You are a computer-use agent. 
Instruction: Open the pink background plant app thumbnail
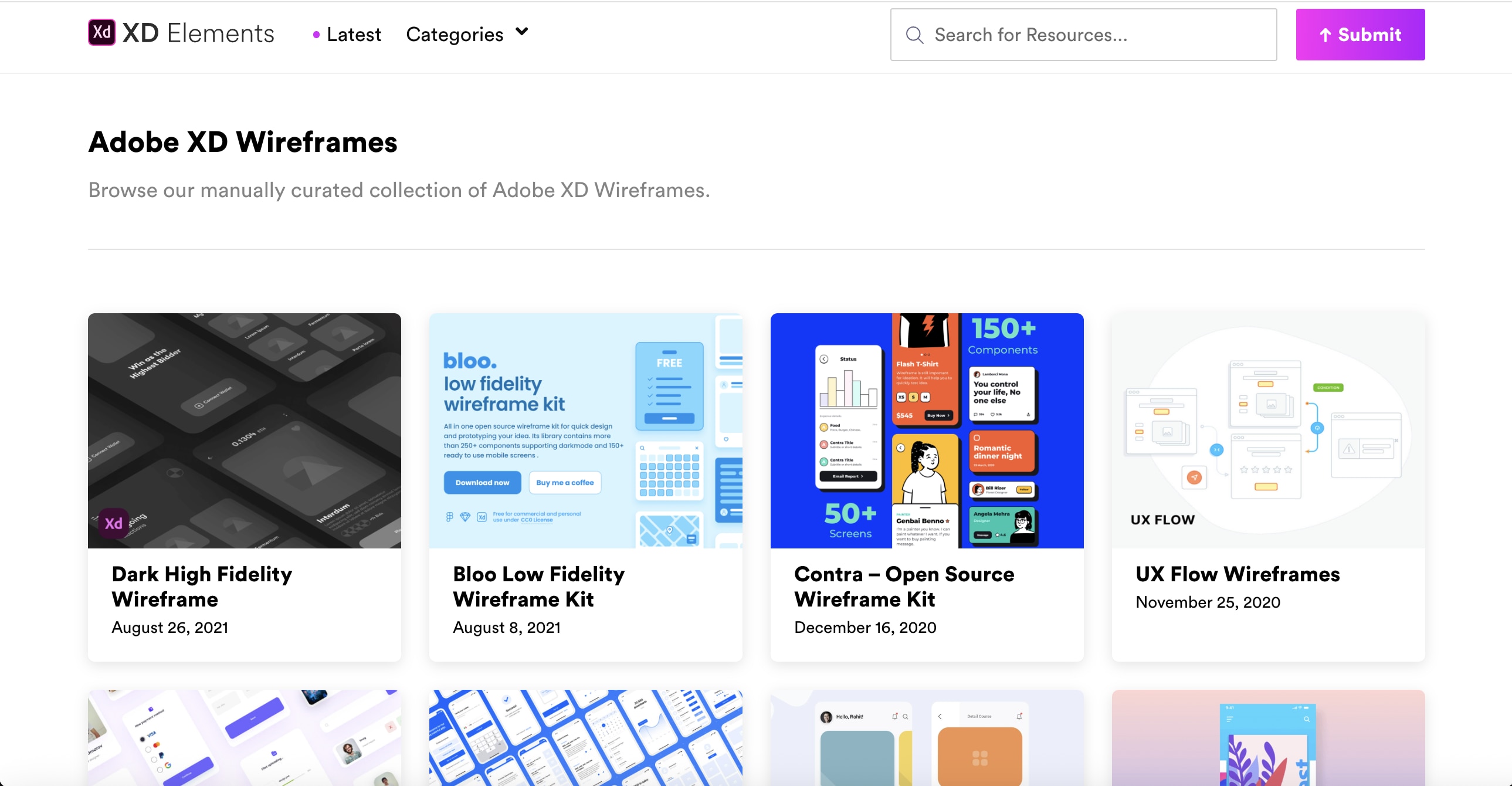(1268, 737)
